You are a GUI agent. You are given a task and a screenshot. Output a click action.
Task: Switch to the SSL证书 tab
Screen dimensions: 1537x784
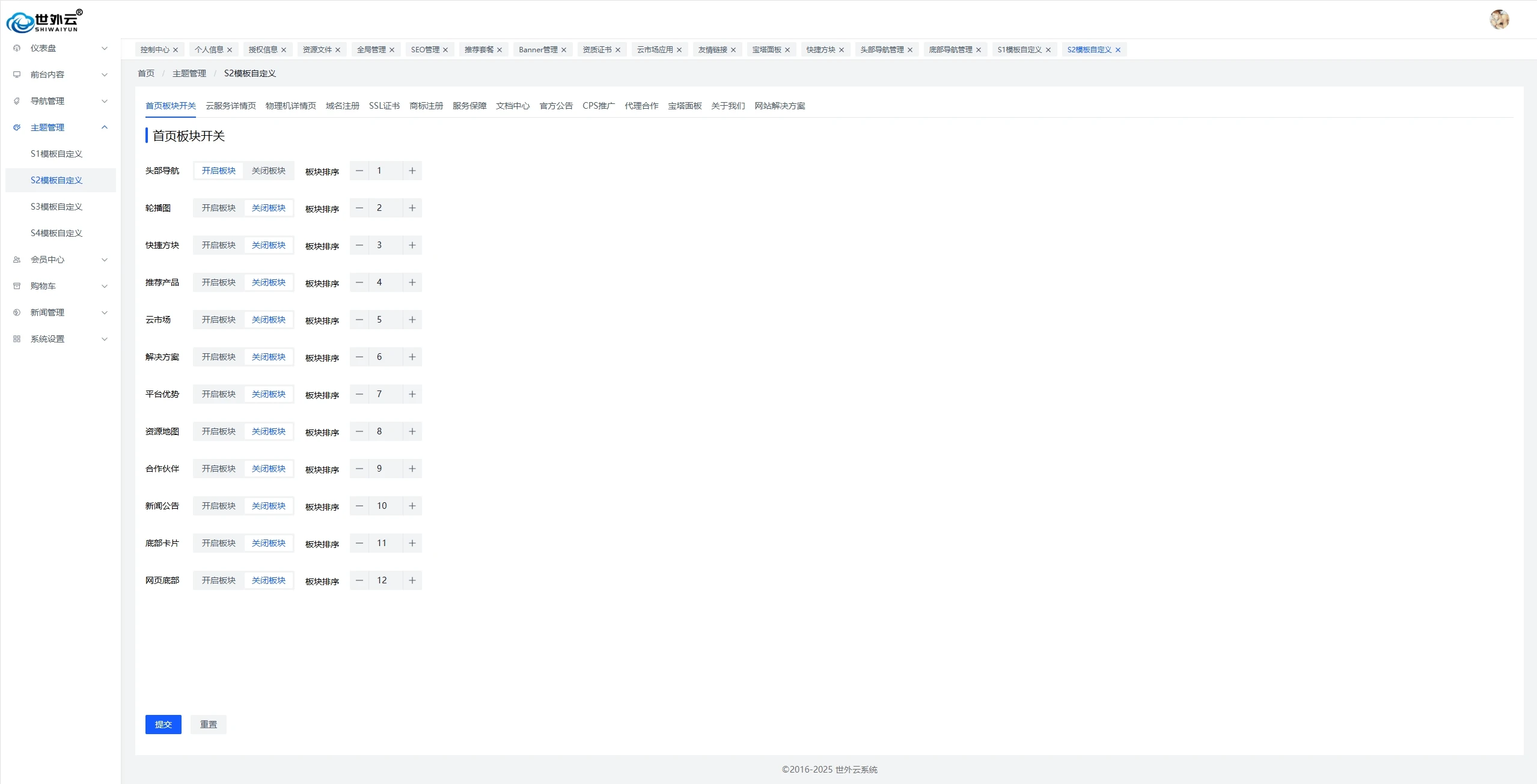pyautogui.click(x=384, y=106)
